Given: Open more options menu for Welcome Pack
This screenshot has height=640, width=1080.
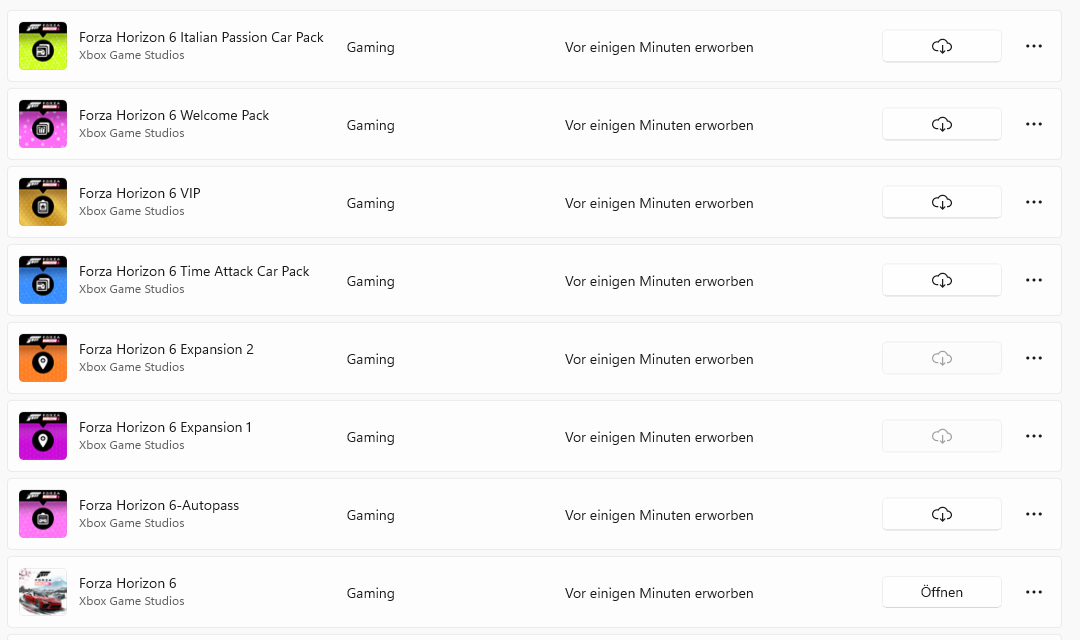Looking at the screenshot, I should pyautogui.click(x=1034, y=124).
